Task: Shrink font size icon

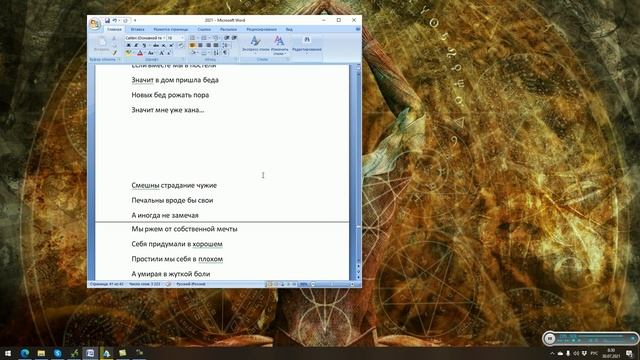Action: click(x=169, y=53)
